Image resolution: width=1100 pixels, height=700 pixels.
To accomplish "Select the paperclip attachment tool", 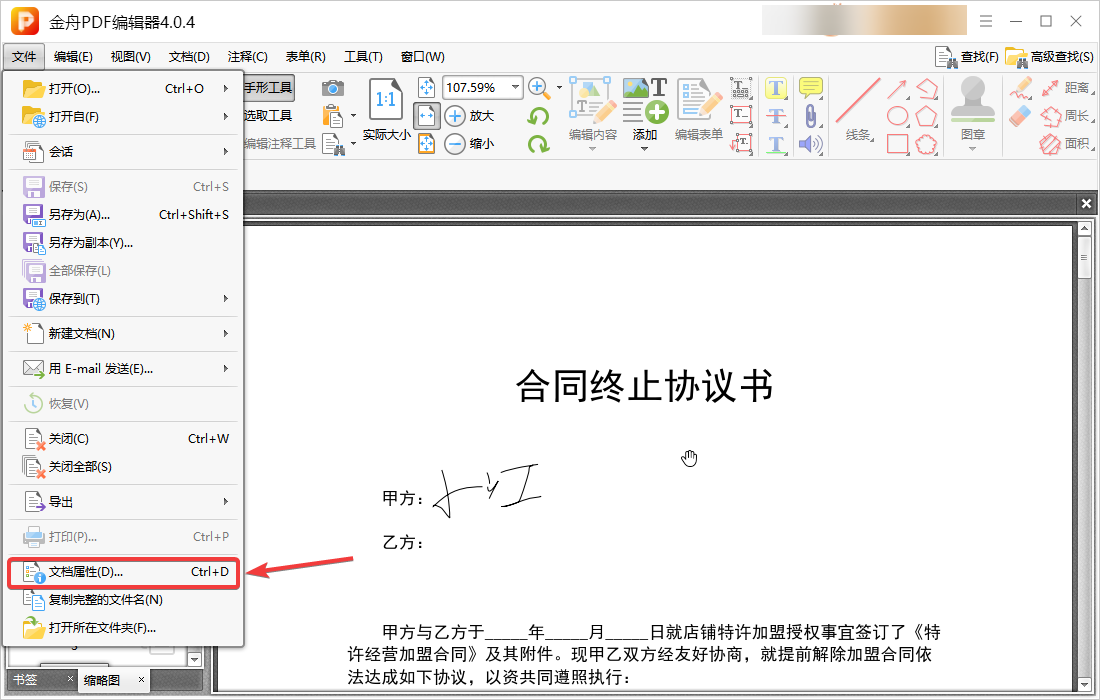I will pyautogui.click(x=810, y=116).
